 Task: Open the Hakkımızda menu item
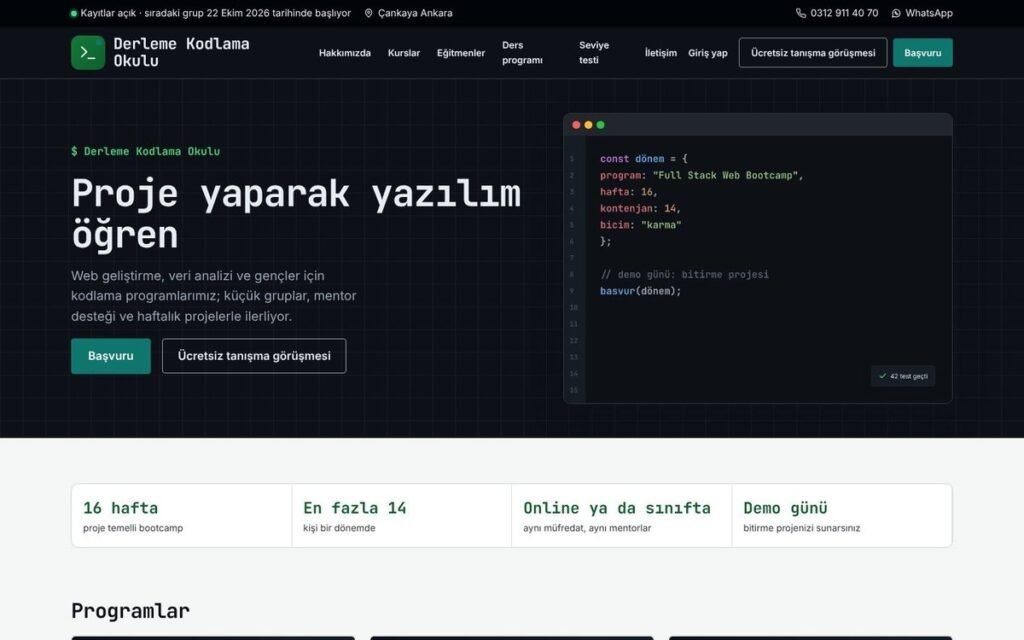click(345, 53)
